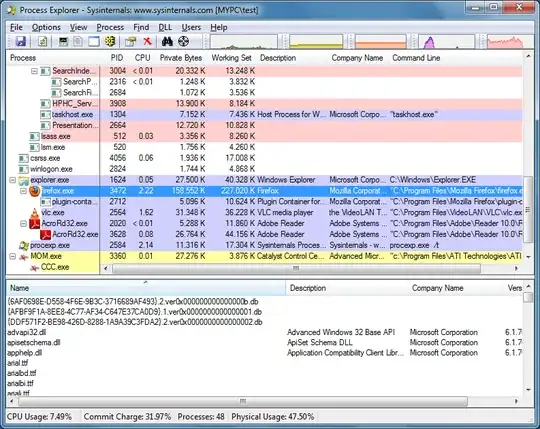The width and height of the screenshot is (540, 429).
Task: Select the plugin-conta... process row
Action: click(264, 201)
